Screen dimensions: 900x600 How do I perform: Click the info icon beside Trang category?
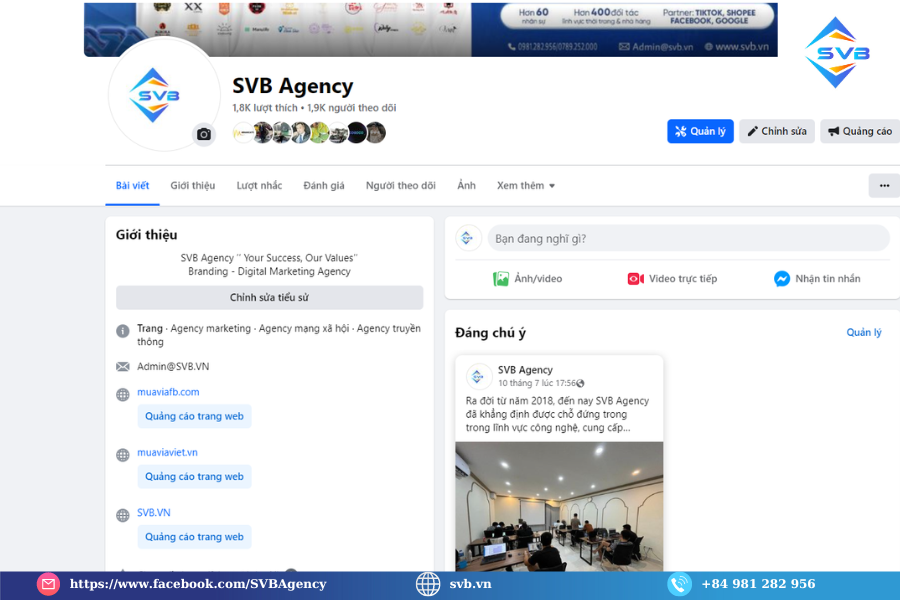123,331
